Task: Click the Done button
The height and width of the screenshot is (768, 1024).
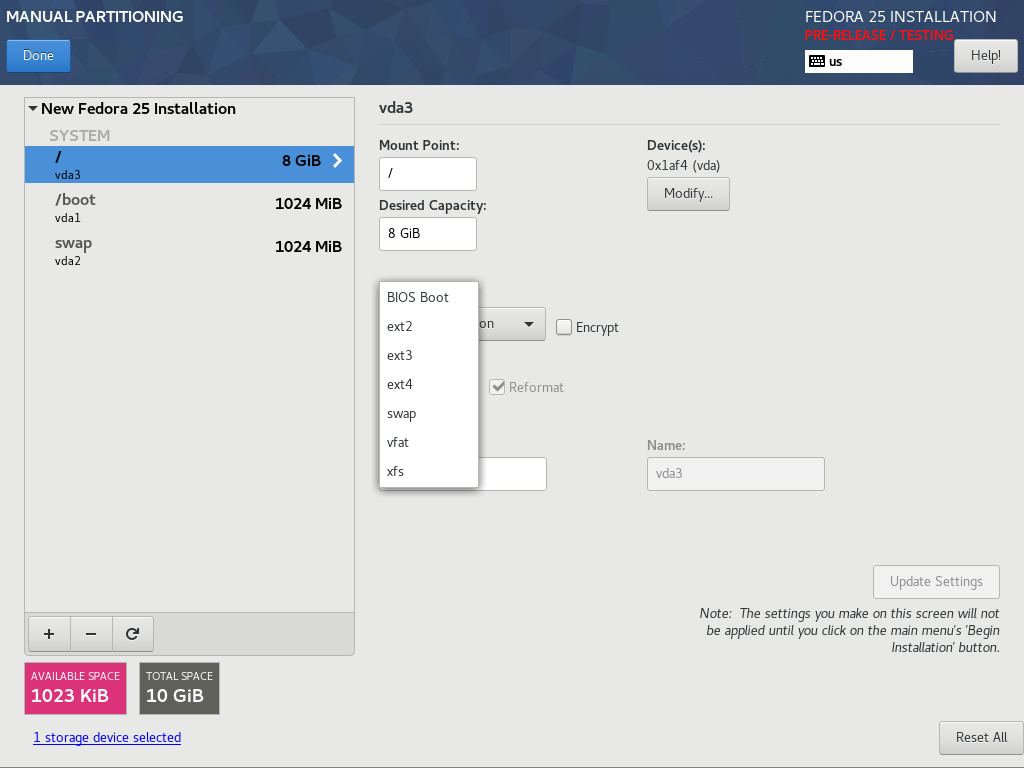Action: pyautogui.click(x=39, y=56)
